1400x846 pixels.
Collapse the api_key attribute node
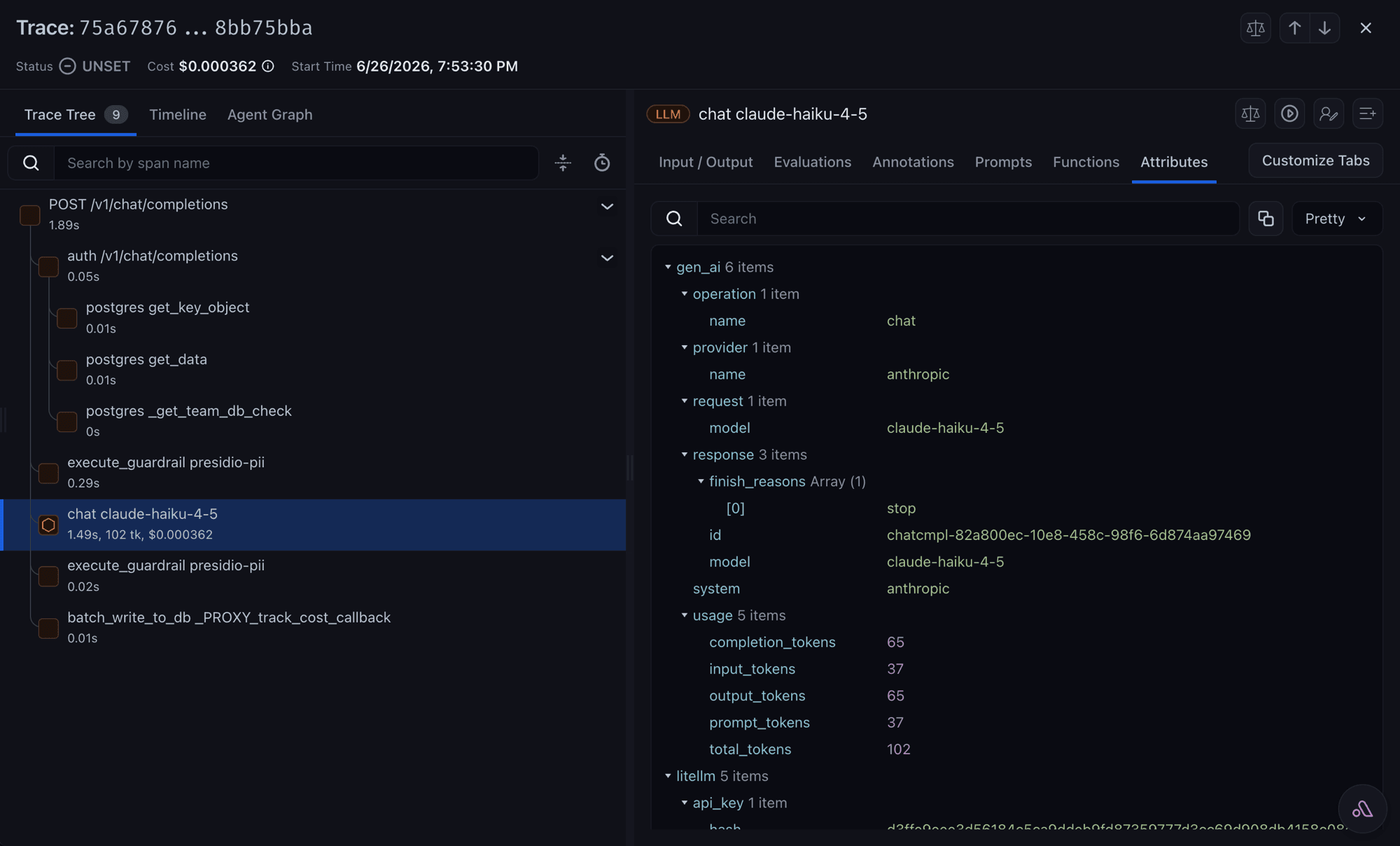point(685,803)
